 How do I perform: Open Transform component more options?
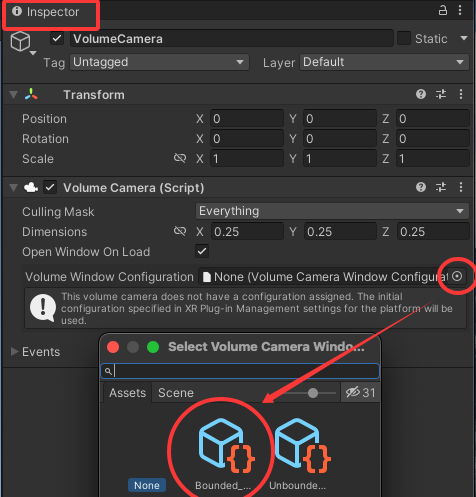(461, 94)
